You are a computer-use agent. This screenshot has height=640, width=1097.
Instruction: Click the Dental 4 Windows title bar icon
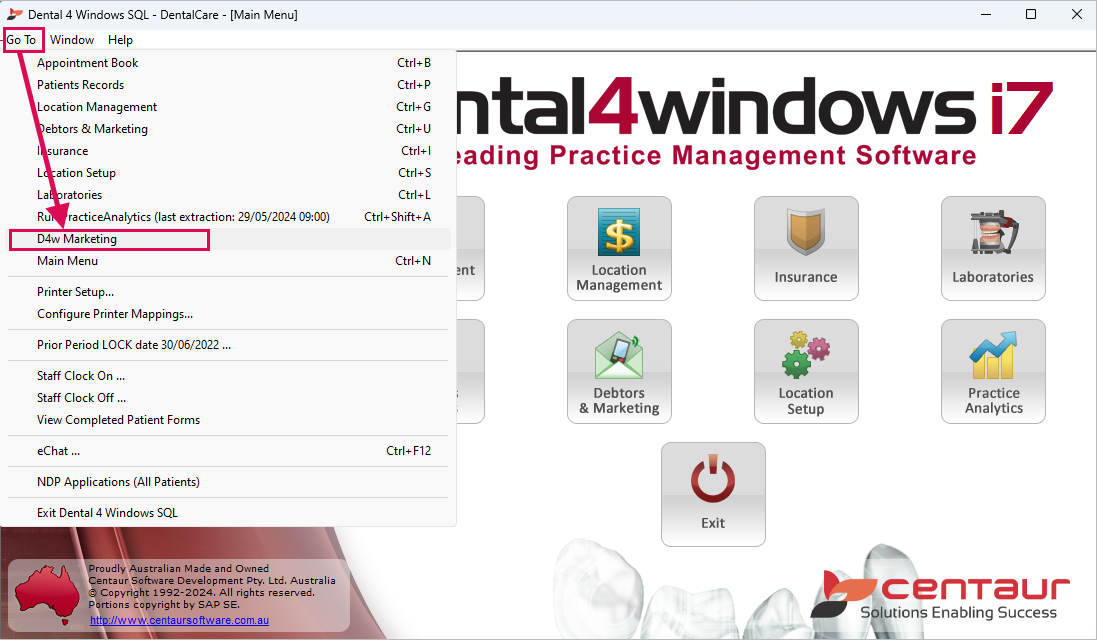[x=14, y=14]
